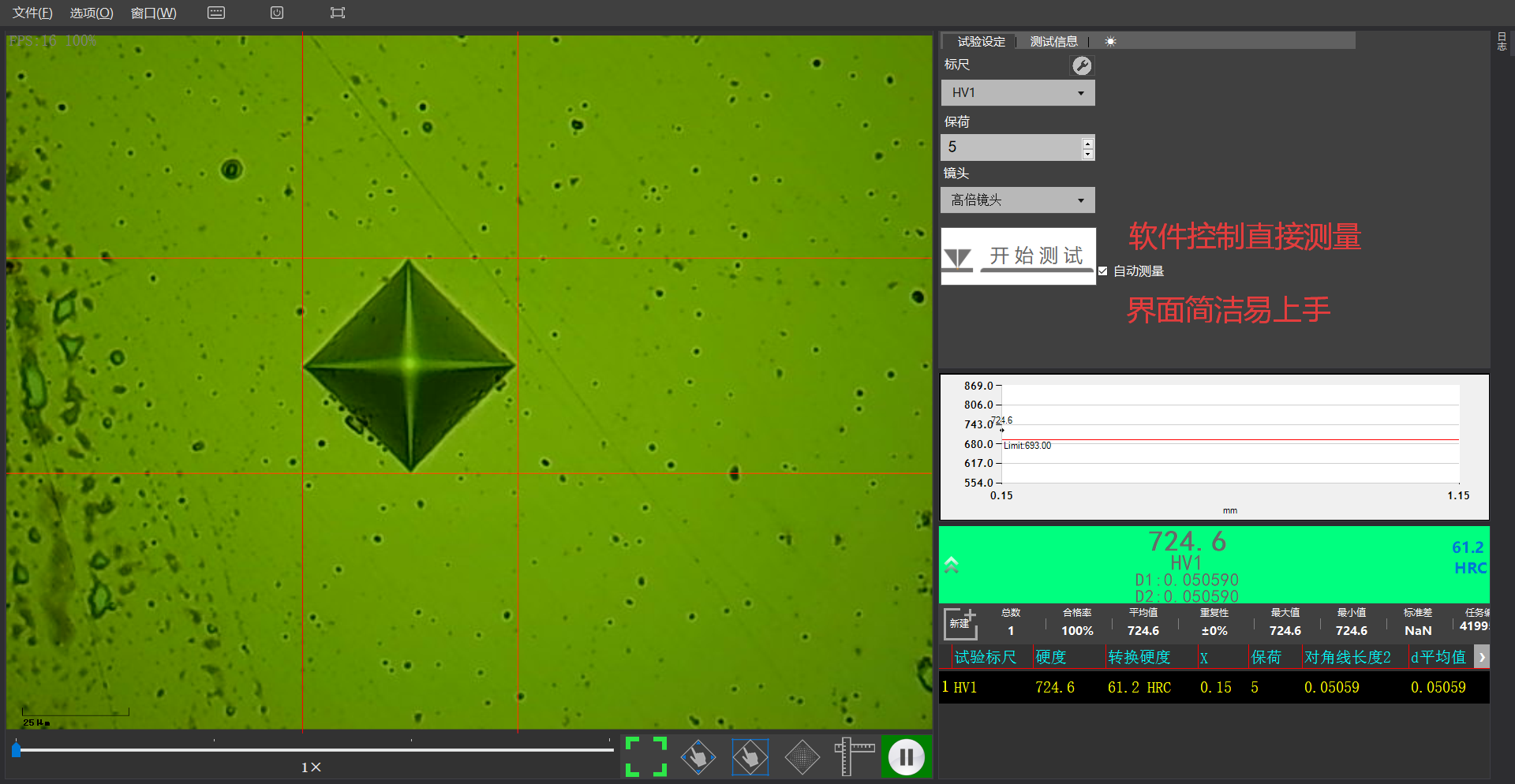Click the power icon in top toolbar
Screen dimensions: 1515x784
pos(277,13)
